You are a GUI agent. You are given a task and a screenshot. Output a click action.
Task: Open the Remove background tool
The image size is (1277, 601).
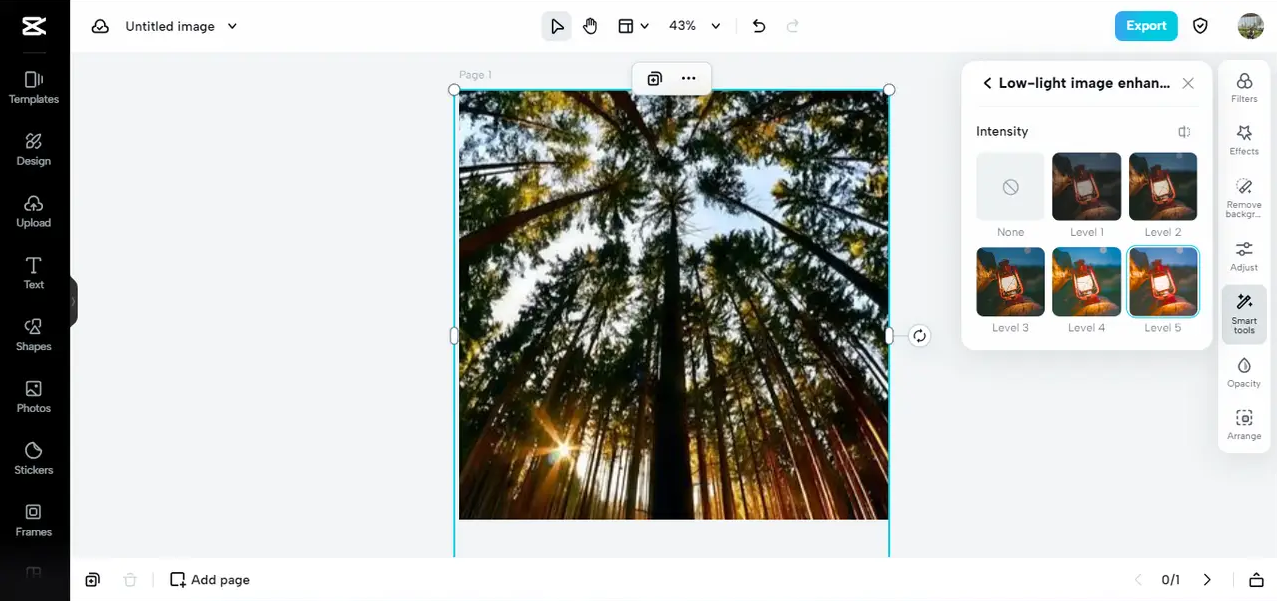(x=1244, y=198)
